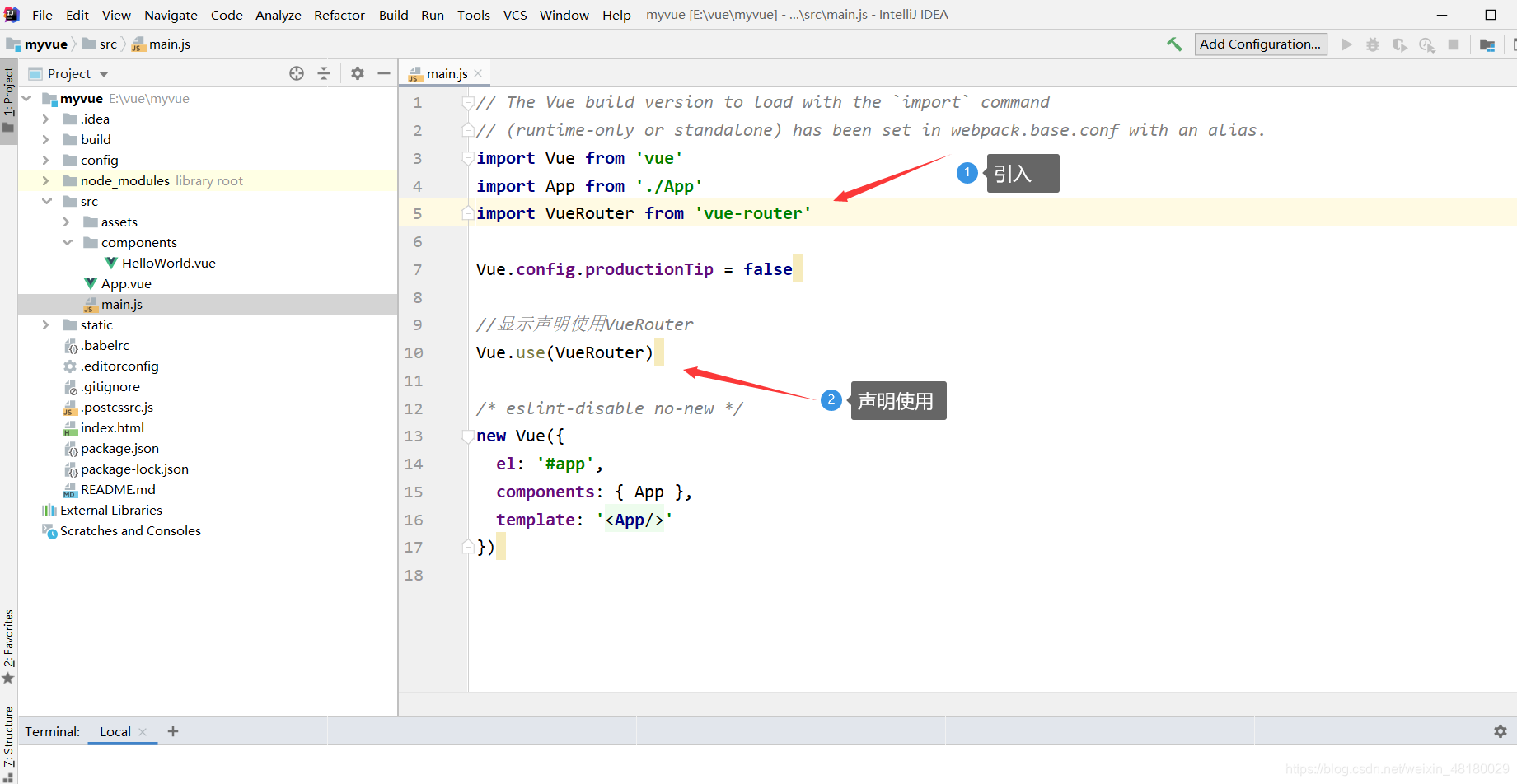Select .editorconfig in project tree
This screenshot has width=1517, height=784.
[119, 366]
